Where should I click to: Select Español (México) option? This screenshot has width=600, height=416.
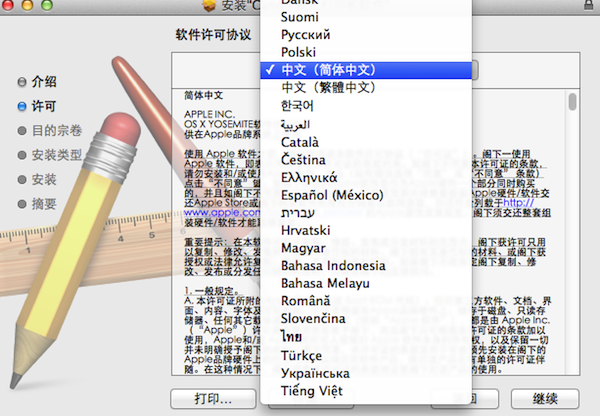pos(365,195)
